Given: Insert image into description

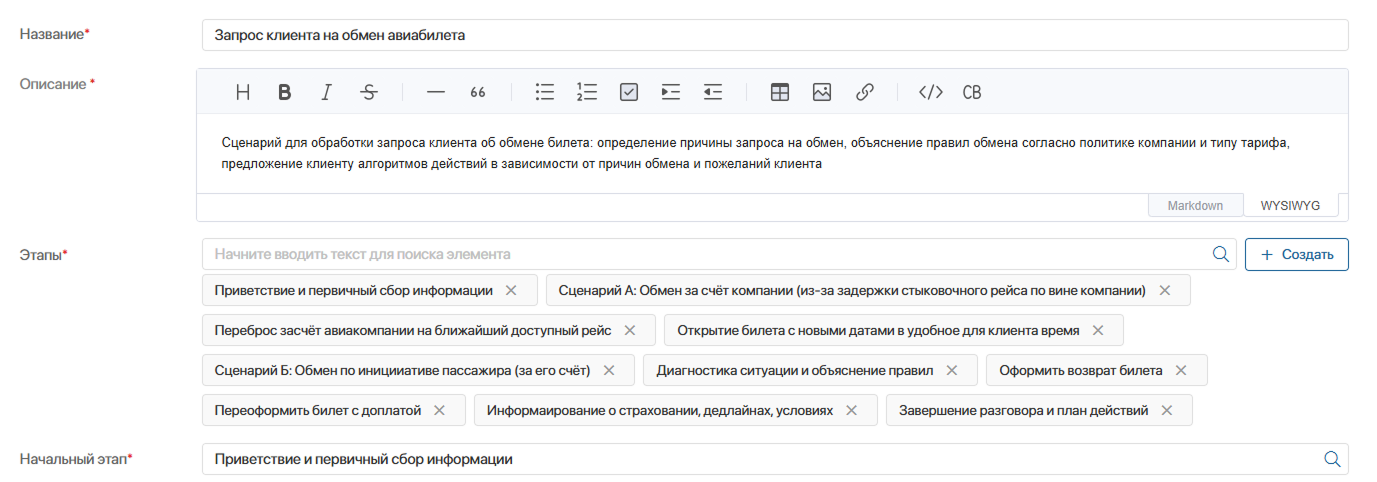Looking at the screenshot, I should [x=822, y=92].
